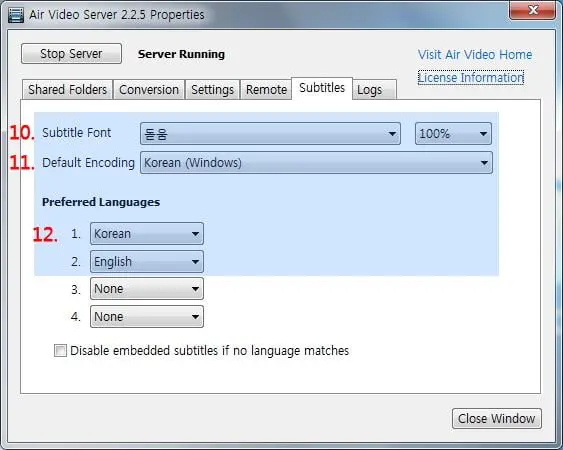This screenshot has width=563, height=450.
Task: Select the Subtitles tab
Action: [x=322, y=88]
